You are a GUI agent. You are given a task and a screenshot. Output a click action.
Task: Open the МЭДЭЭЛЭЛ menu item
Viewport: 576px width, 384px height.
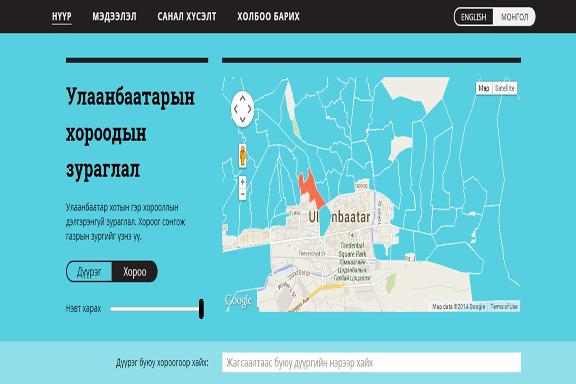(x=114, y=17)
